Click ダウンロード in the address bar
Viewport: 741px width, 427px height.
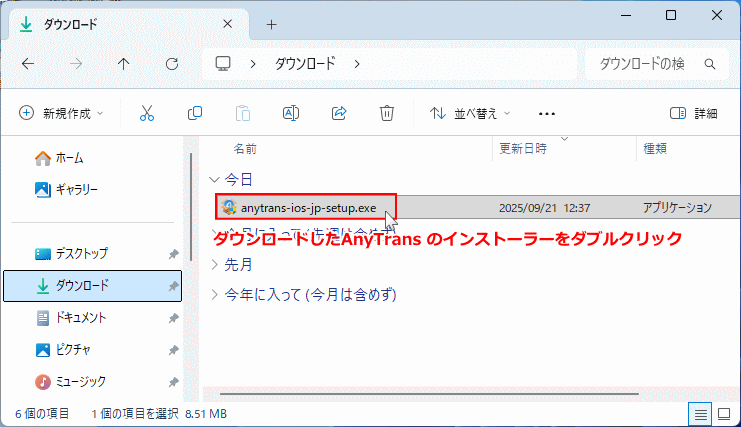(x=305, y=64)
